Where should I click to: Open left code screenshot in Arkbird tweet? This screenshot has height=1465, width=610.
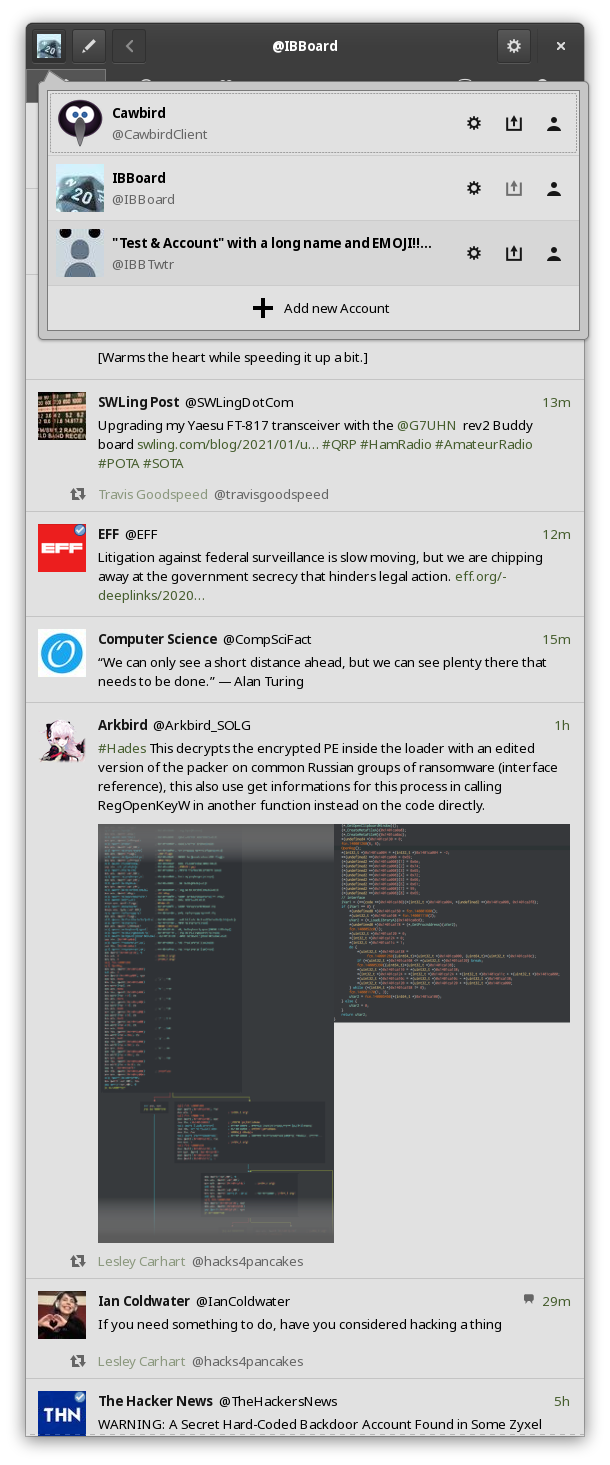[x=215, y=1033]
